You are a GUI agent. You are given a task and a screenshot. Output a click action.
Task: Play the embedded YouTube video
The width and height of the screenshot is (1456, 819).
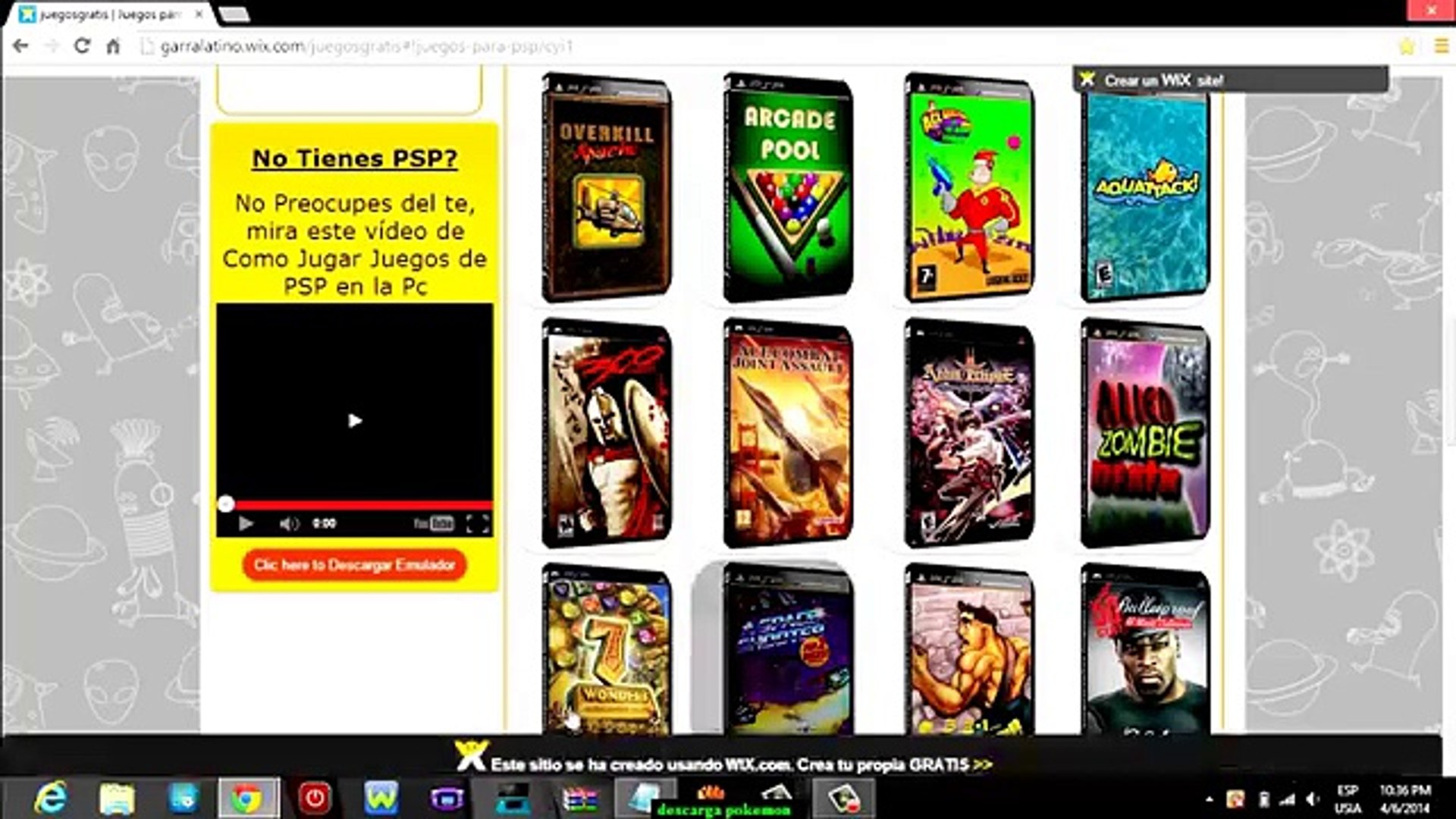(354, 420)
